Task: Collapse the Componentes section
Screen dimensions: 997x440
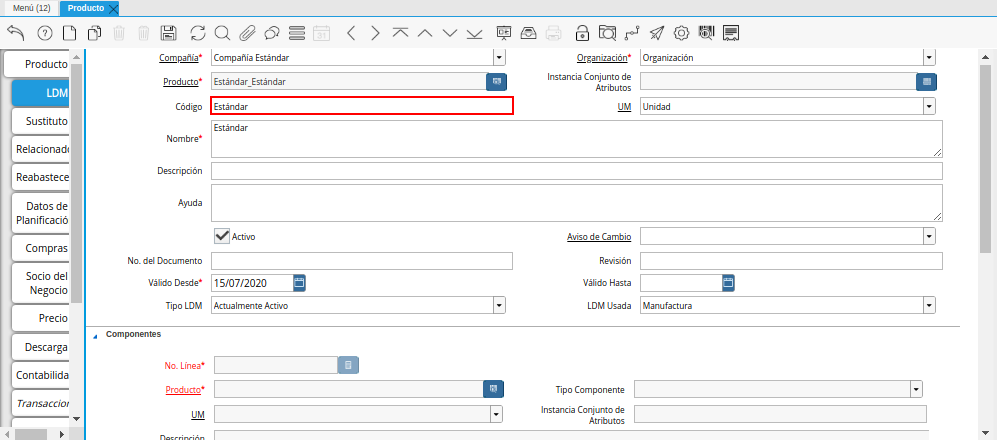Action: [x=96, y=336]
